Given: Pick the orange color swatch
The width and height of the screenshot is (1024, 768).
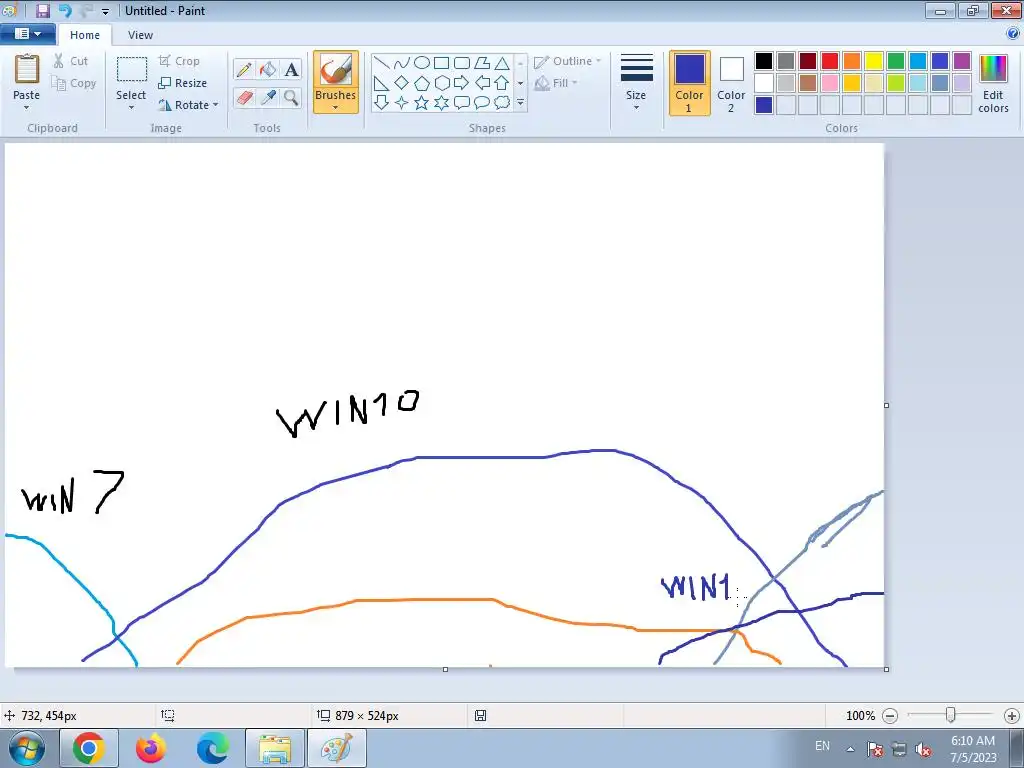Looking at the screenshot, I should click(x=852, y=61).
